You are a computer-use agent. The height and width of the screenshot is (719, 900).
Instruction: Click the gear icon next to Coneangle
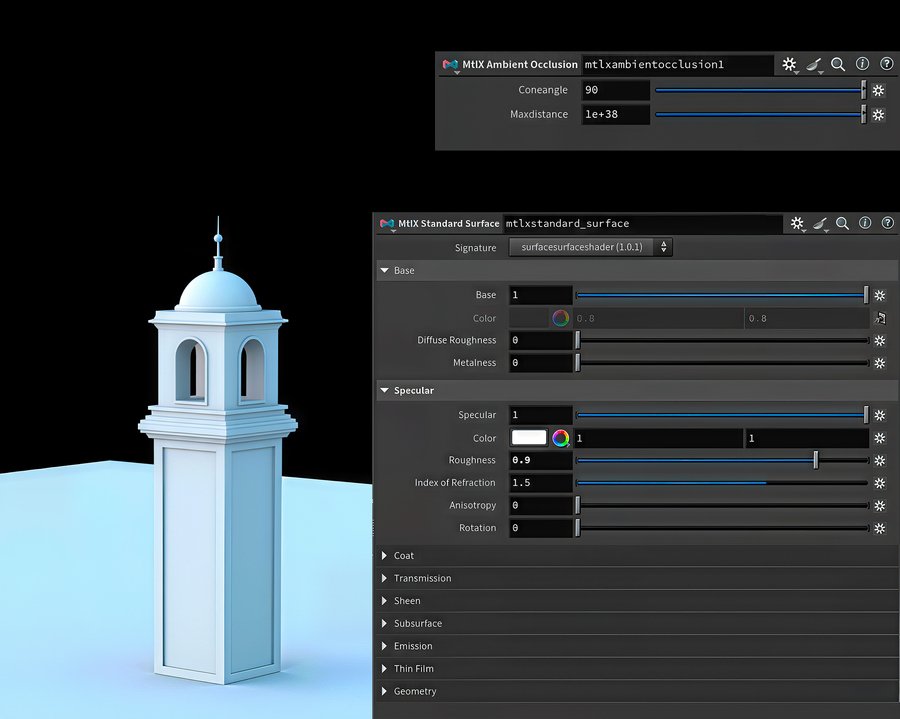tap(878, 90)
